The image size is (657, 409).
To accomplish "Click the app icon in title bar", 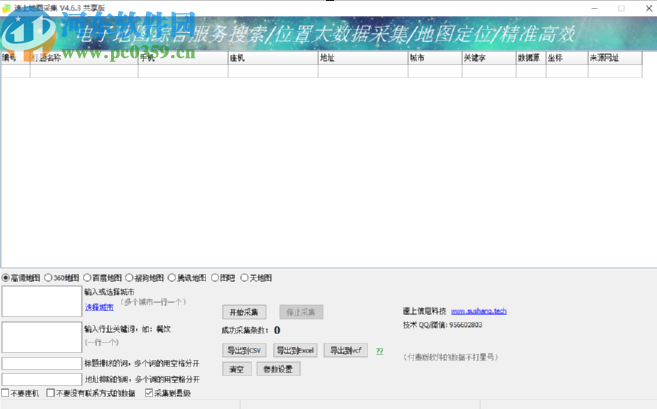I will point(6,8).
